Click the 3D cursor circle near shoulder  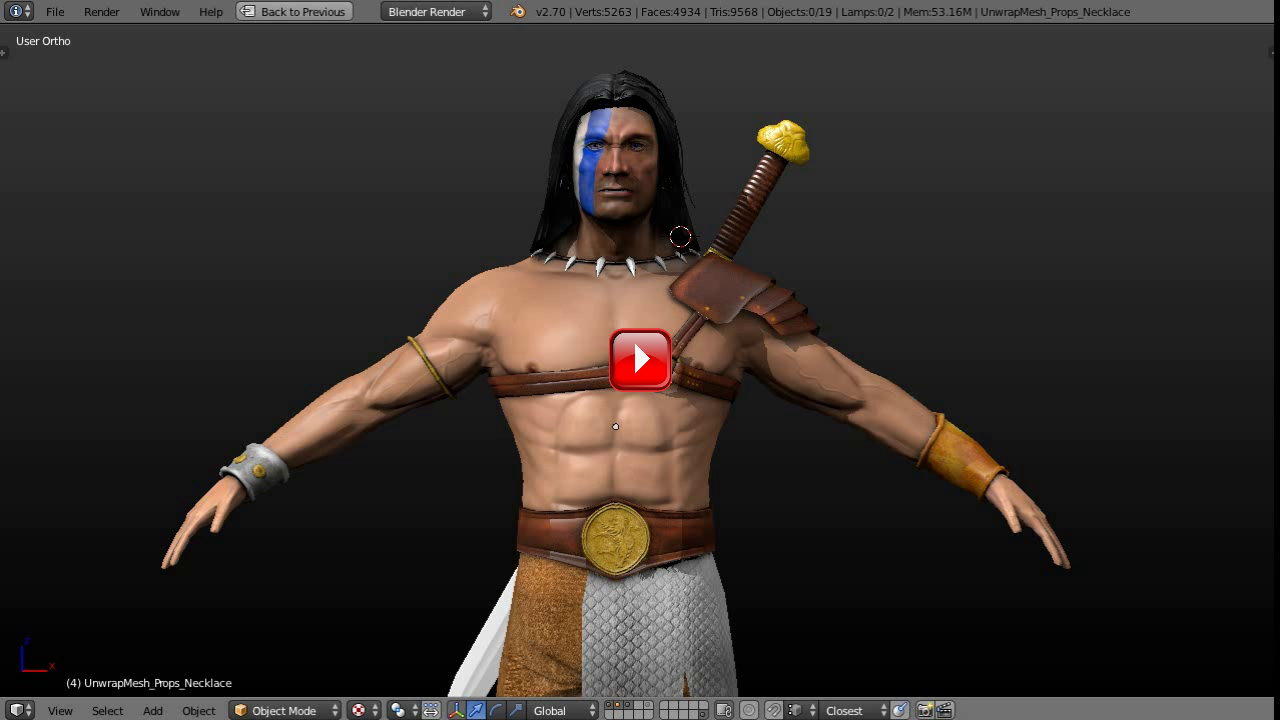[x=680, y=237]
